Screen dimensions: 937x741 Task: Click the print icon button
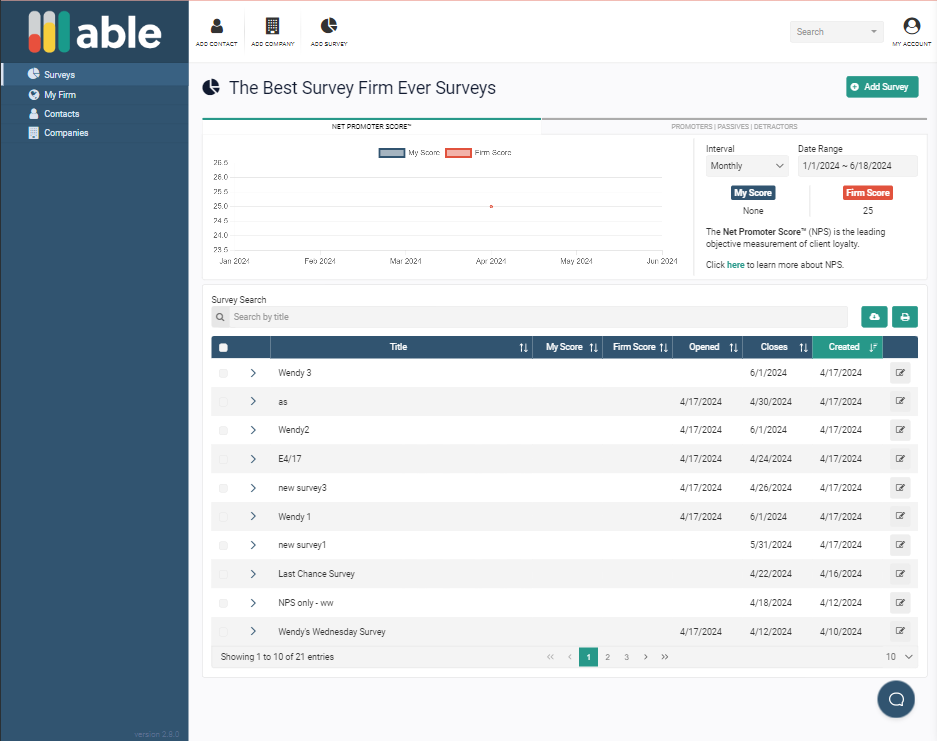pyautogui.click(x=905, y=317)
